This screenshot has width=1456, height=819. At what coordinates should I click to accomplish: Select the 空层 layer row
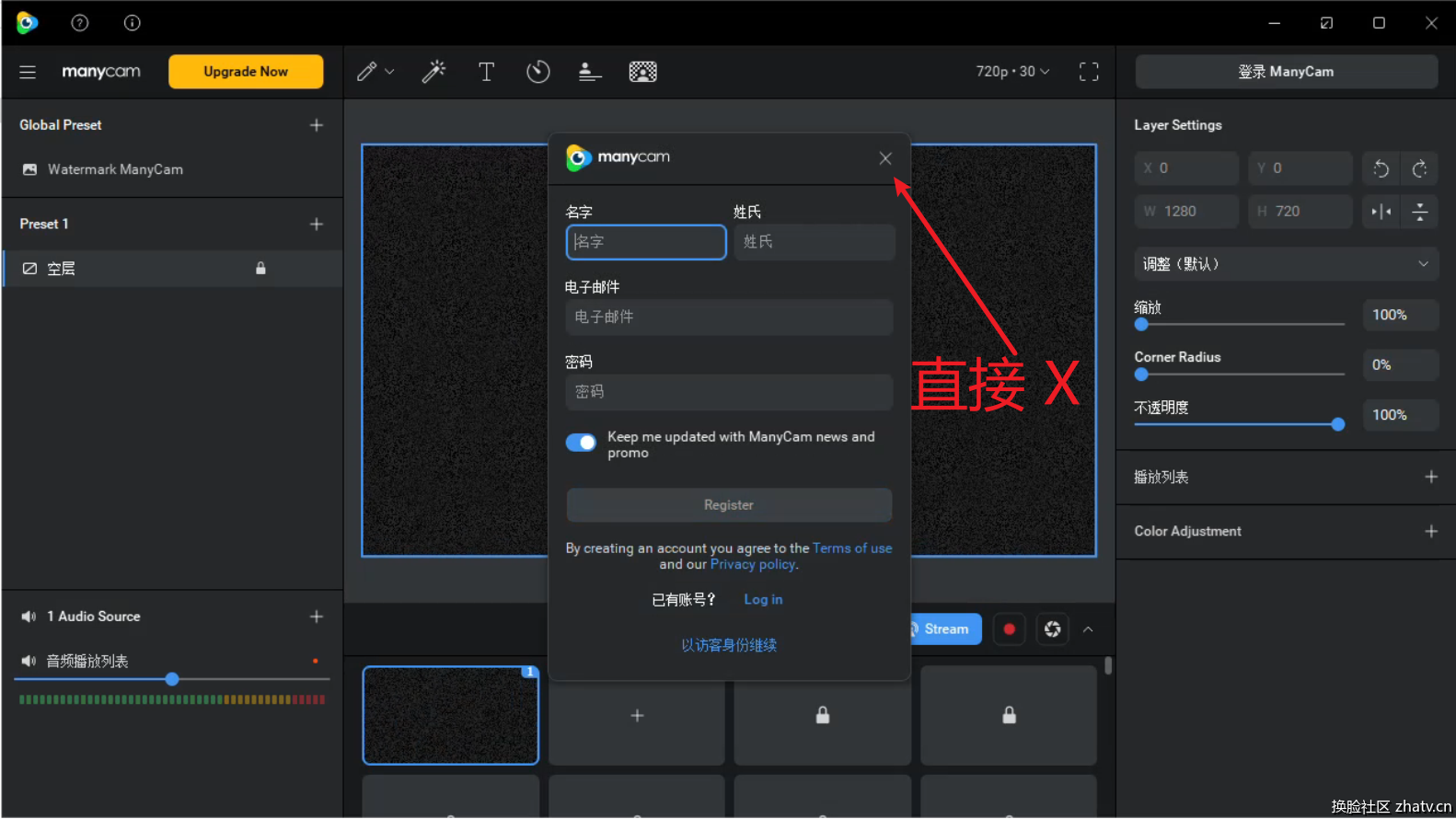pyautogui.click(x=172, y=269)
